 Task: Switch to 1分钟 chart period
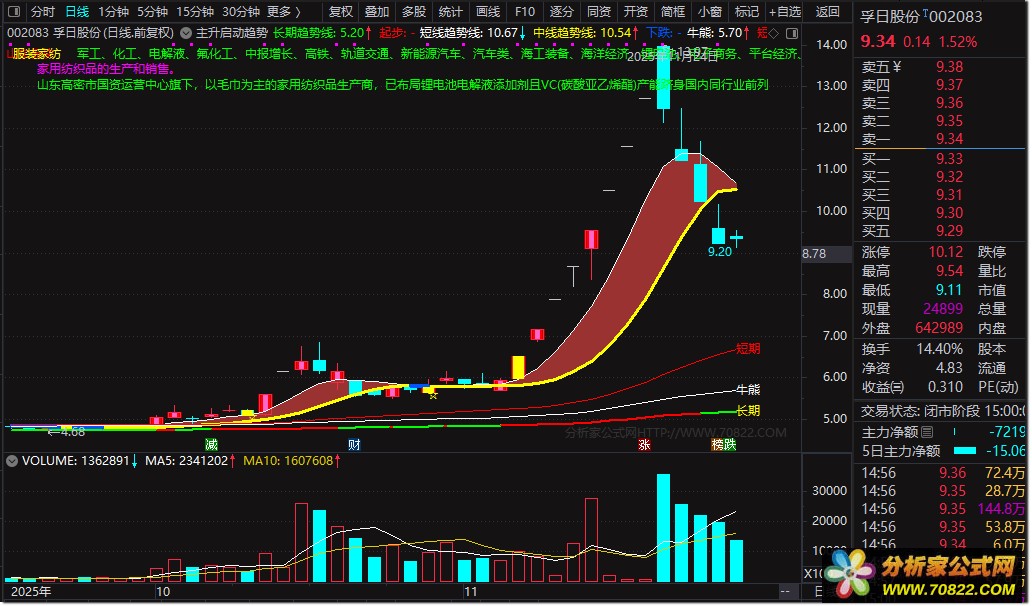point(113,12)
